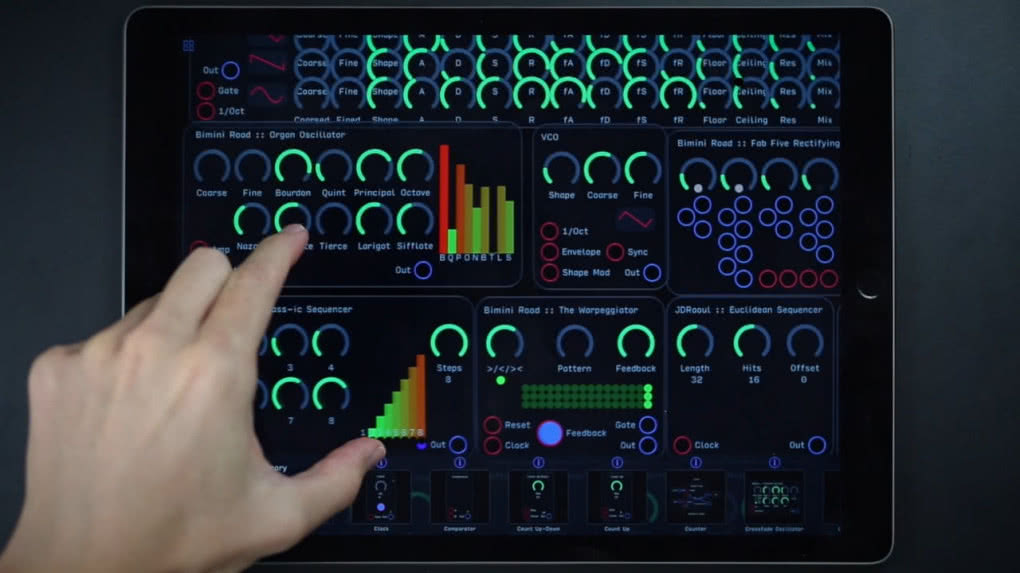Adjust the sequencer step 8 knob

coord(330,395)
